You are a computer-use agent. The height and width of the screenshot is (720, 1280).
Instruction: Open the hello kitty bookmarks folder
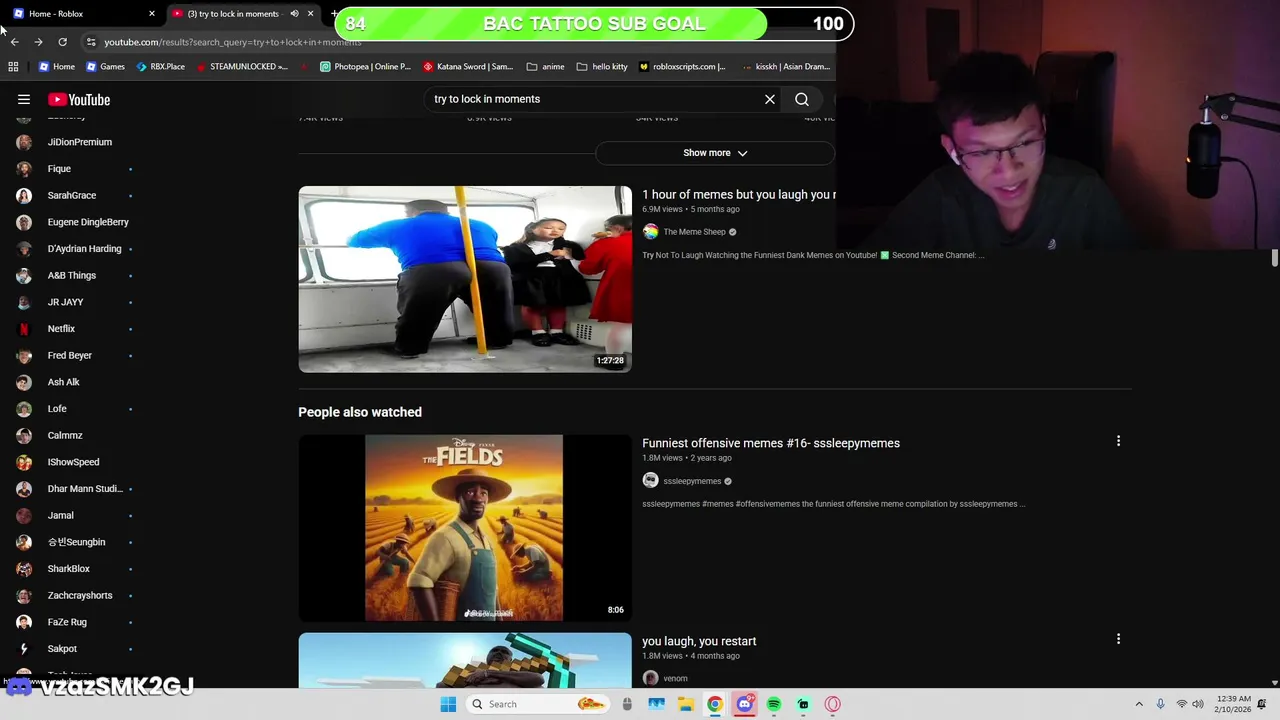point(601,67)
